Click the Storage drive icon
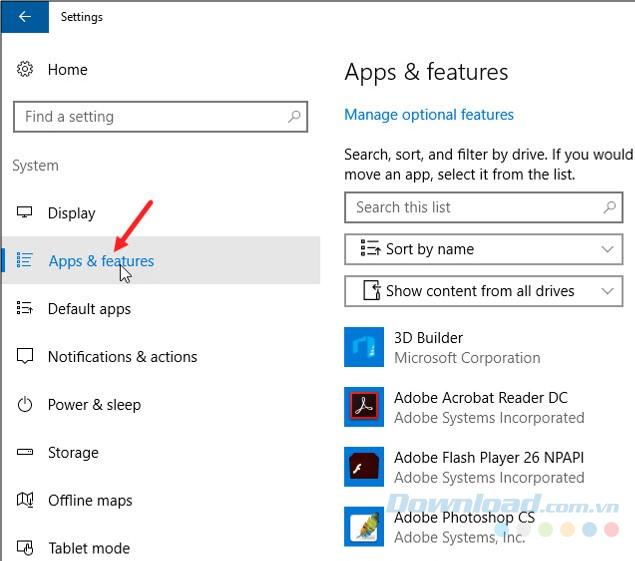Image resolution: width=635 pixels, height=561 pixels. tap(25, 452)
